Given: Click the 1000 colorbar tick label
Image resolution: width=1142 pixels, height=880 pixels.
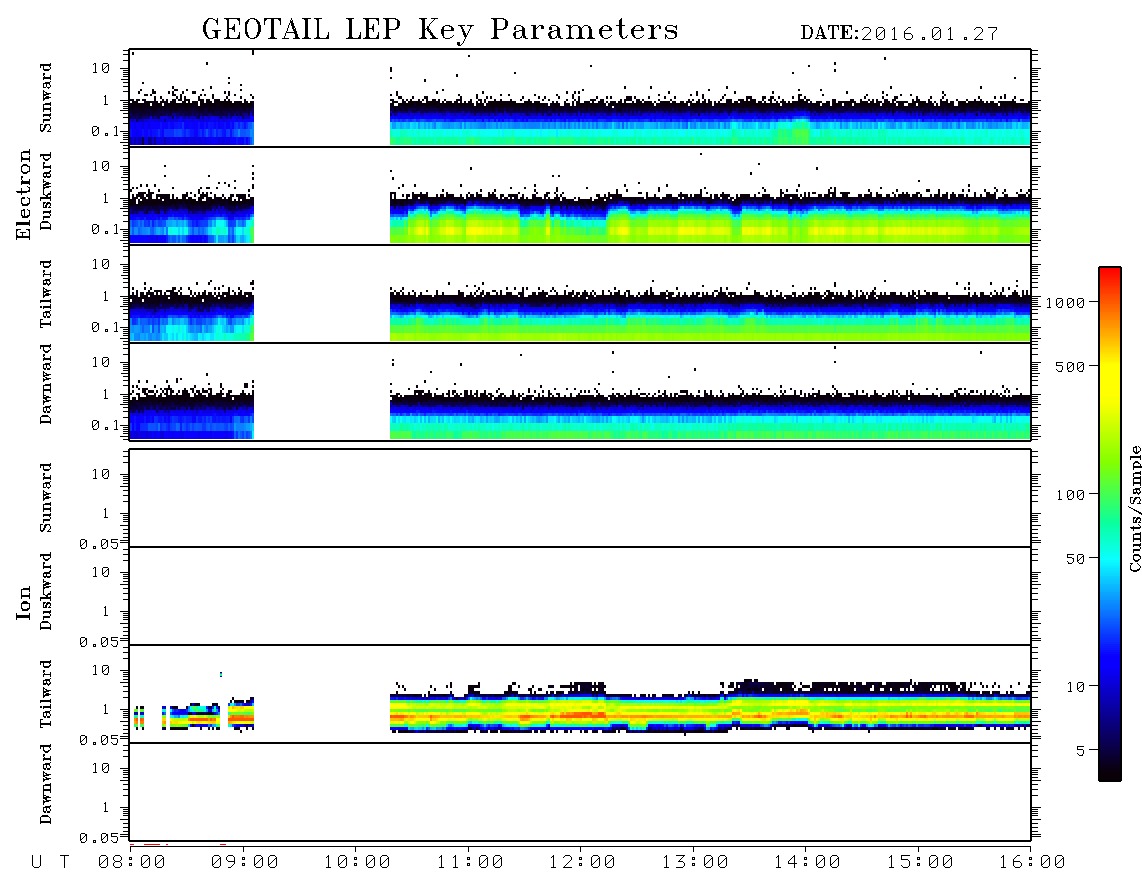Looking at the screenshot, I should (1065, 303).
